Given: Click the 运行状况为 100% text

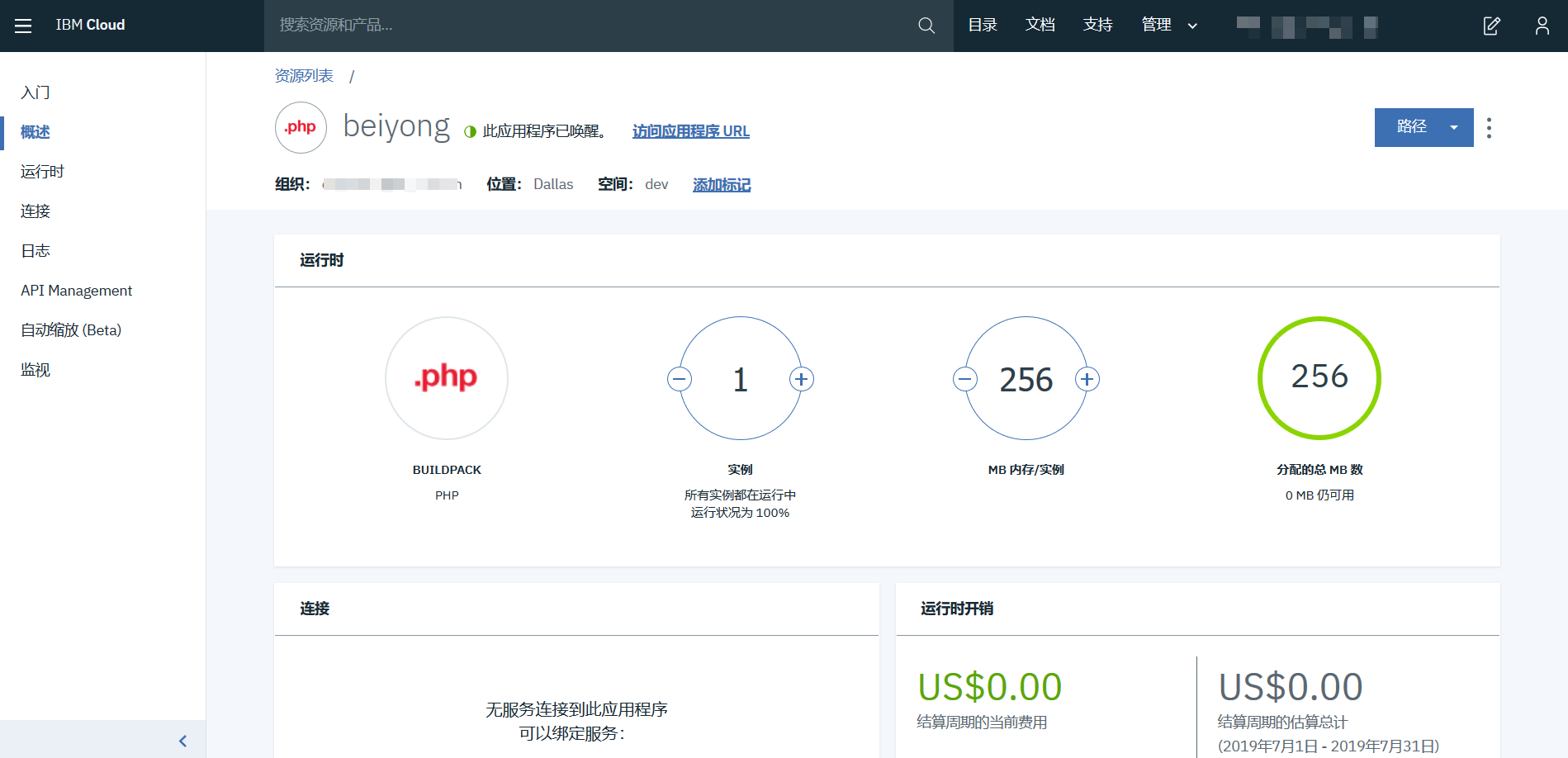Looking at the screenshot, I should pyautogui.click(x=740, y=513).
